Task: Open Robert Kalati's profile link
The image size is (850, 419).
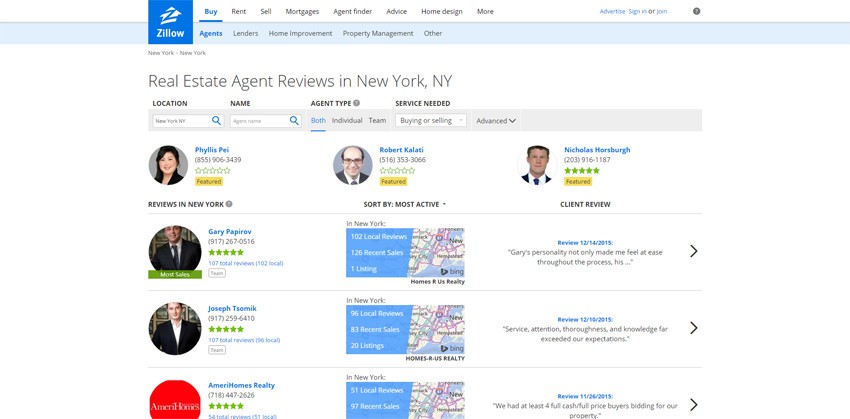Action: pyautogui.click(x=401, y=150)
